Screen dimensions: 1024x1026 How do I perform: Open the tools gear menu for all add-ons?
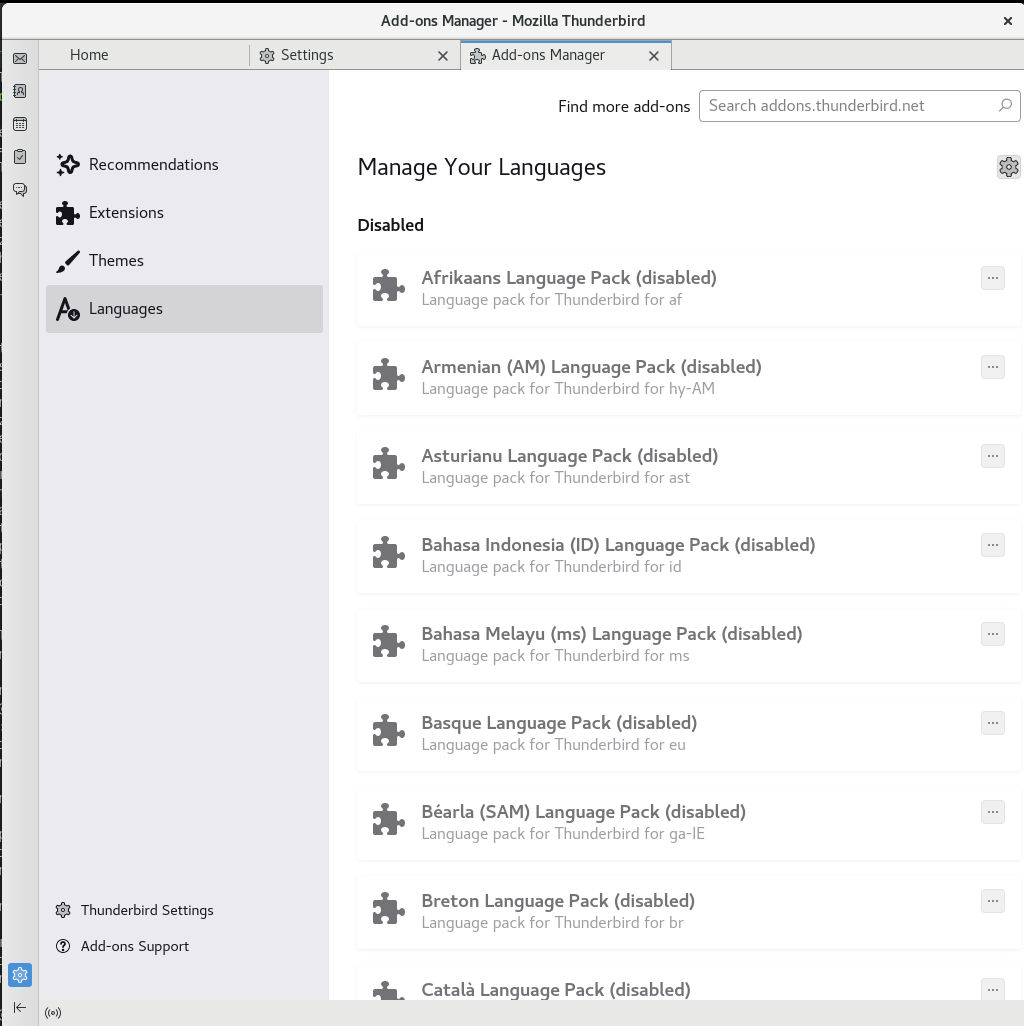1008,167
